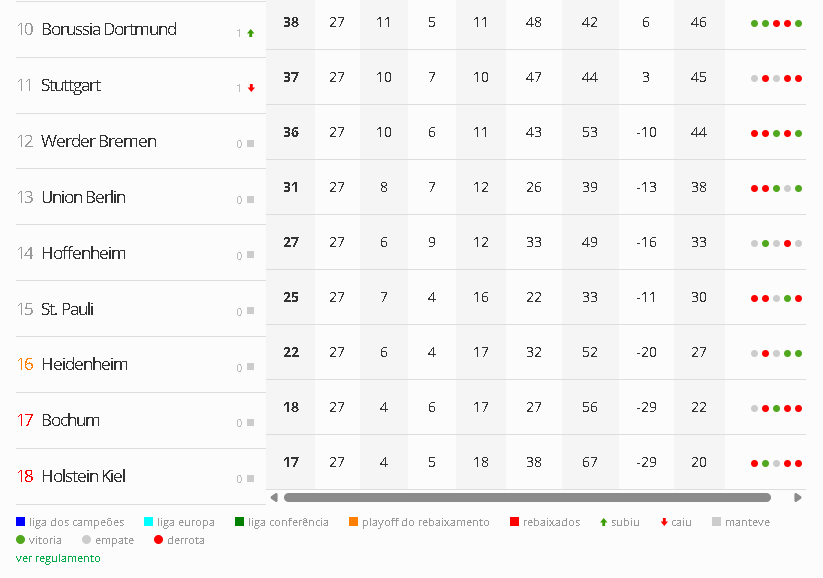This screenshot has height=578, width=823.
Task: Click the blue 'liga dos campeões' legend square
Action: [21, 522]
